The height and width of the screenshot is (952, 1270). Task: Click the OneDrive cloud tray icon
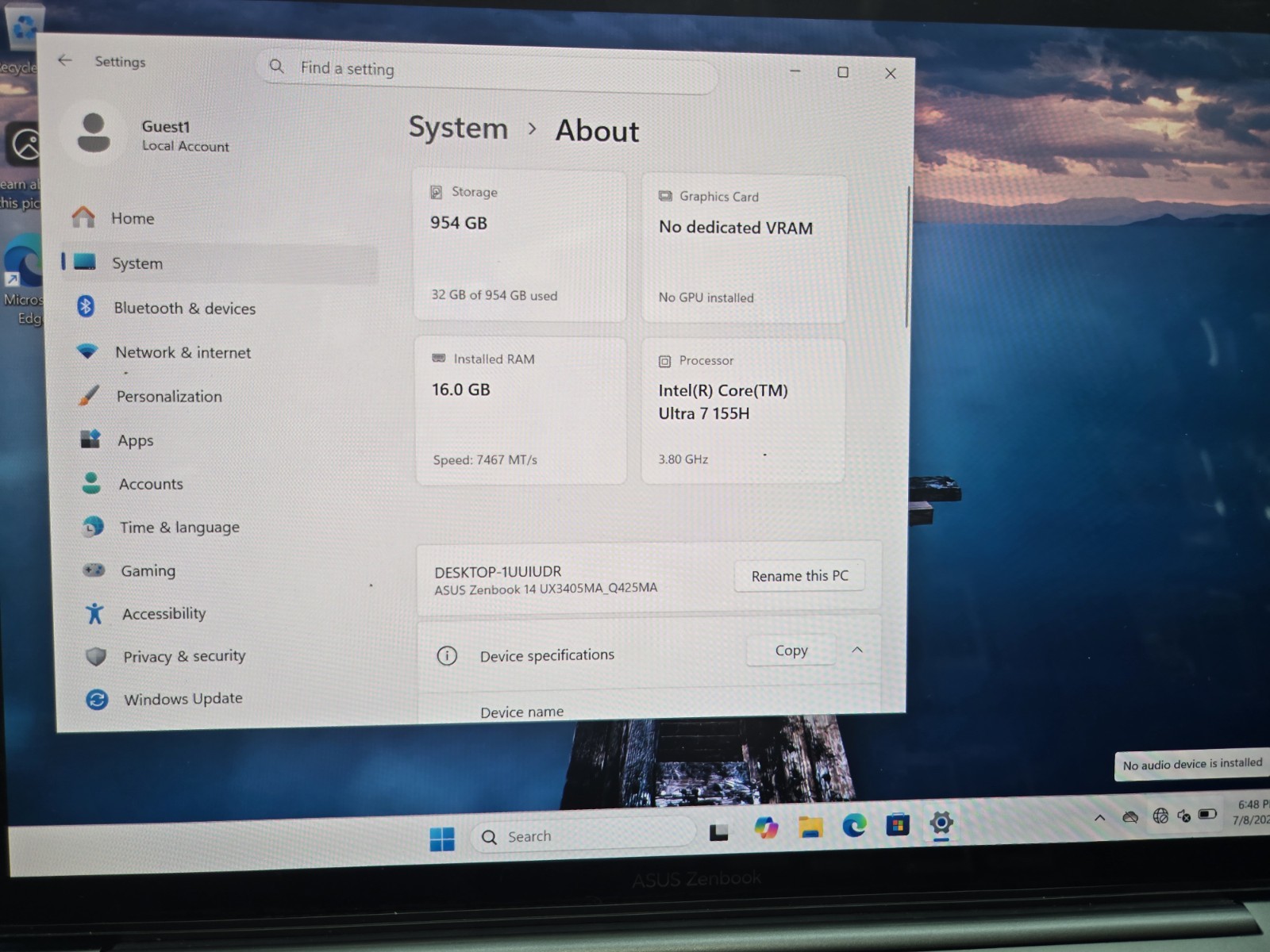(1130, 816)
